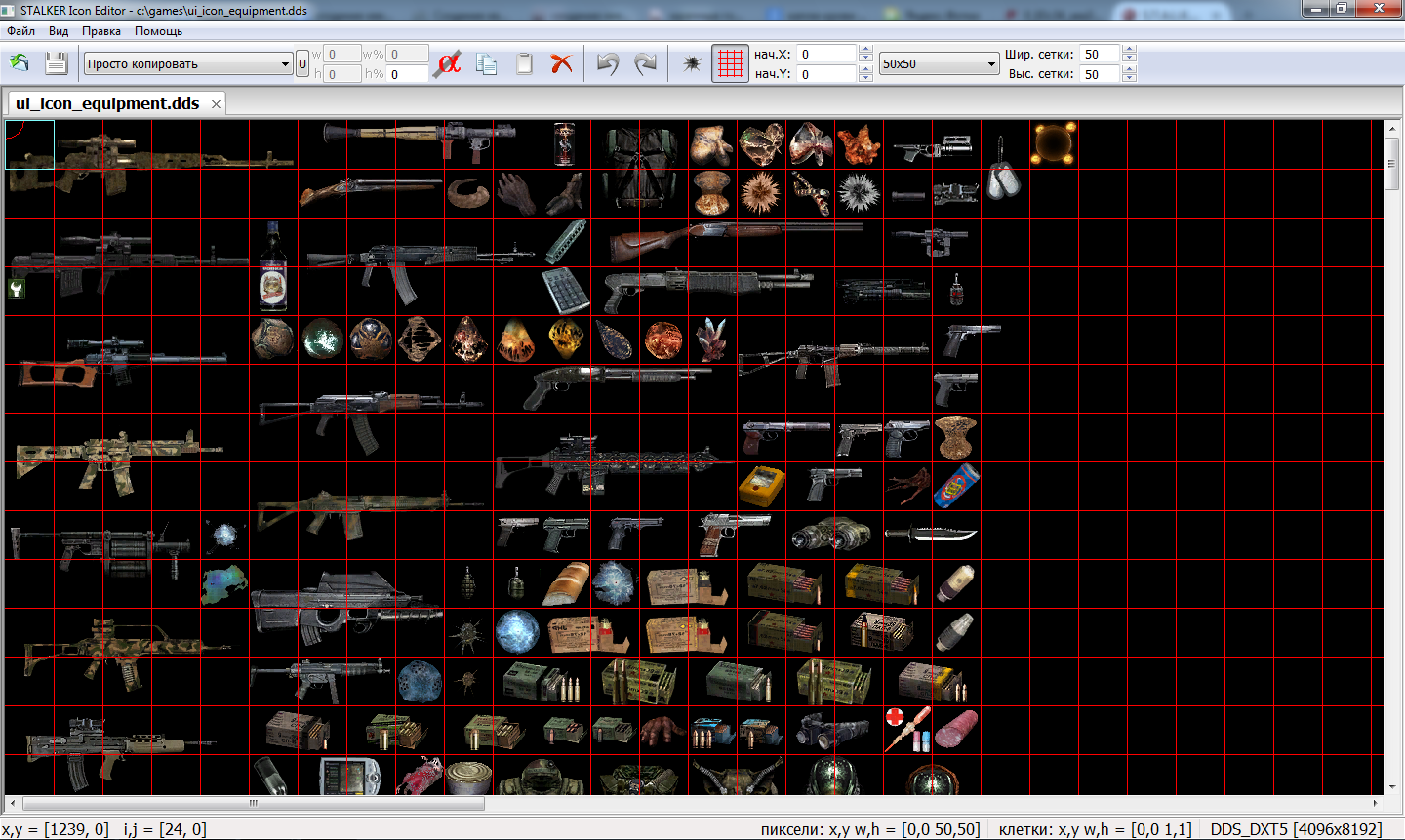Select the binoculars icon
This screenshot has width=1405, height=840.
click(x=831, y=535)
